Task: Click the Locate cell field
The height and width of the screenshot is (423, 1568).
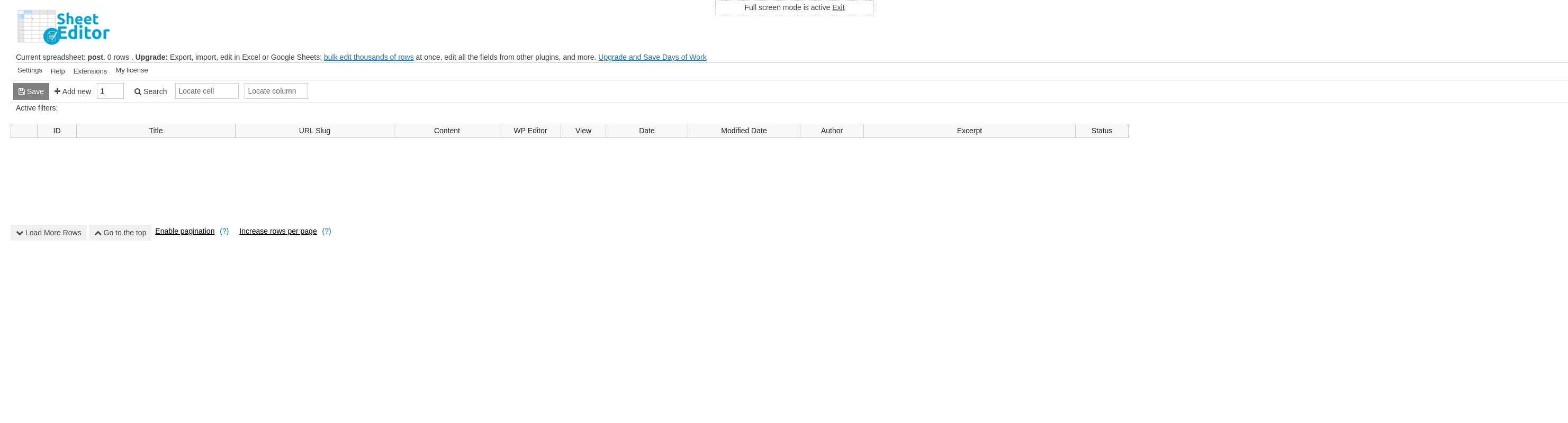Action: (207, 91)
